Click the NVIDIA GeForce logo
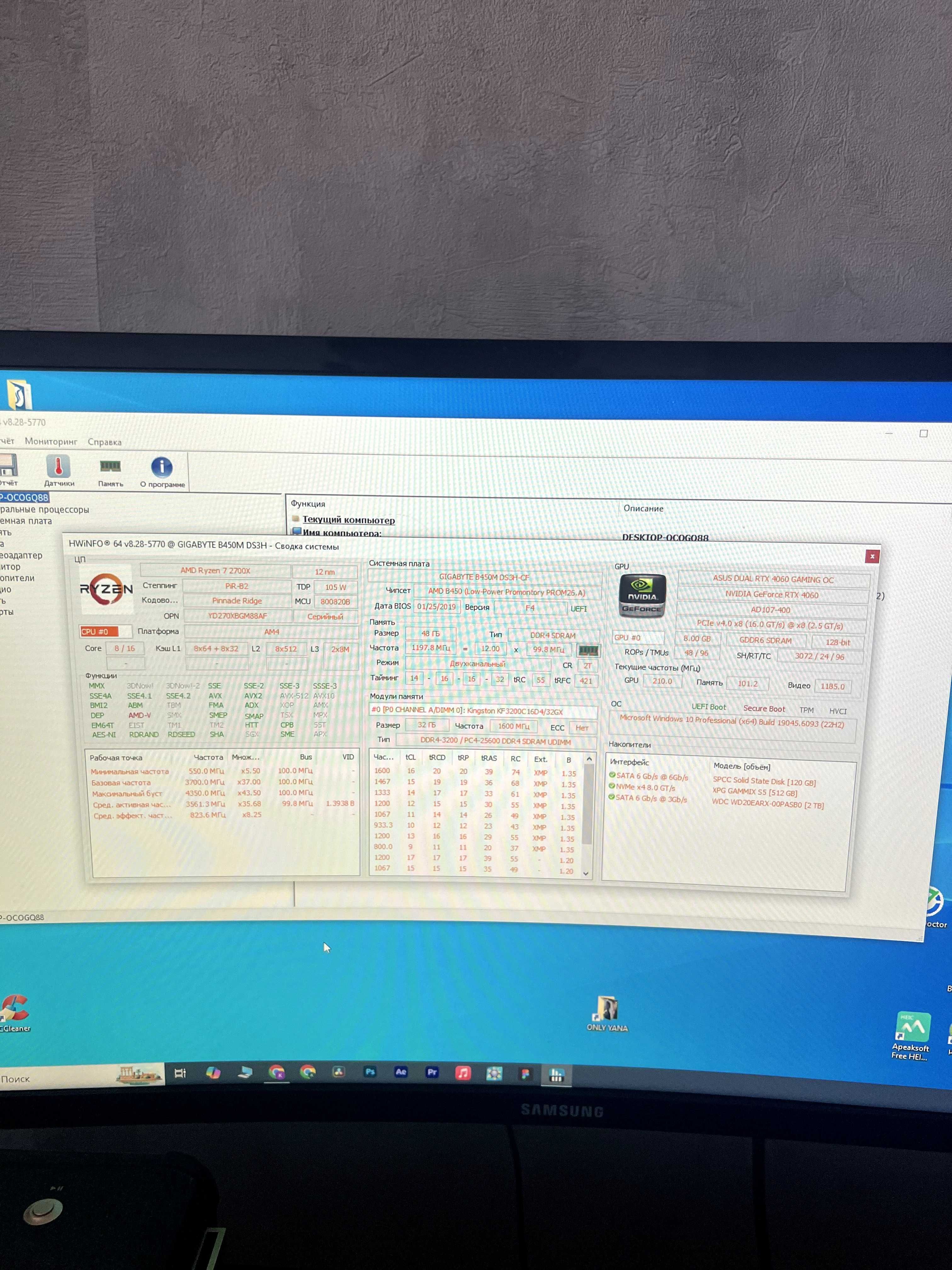952x1270 pixels. tap(642, 596)
